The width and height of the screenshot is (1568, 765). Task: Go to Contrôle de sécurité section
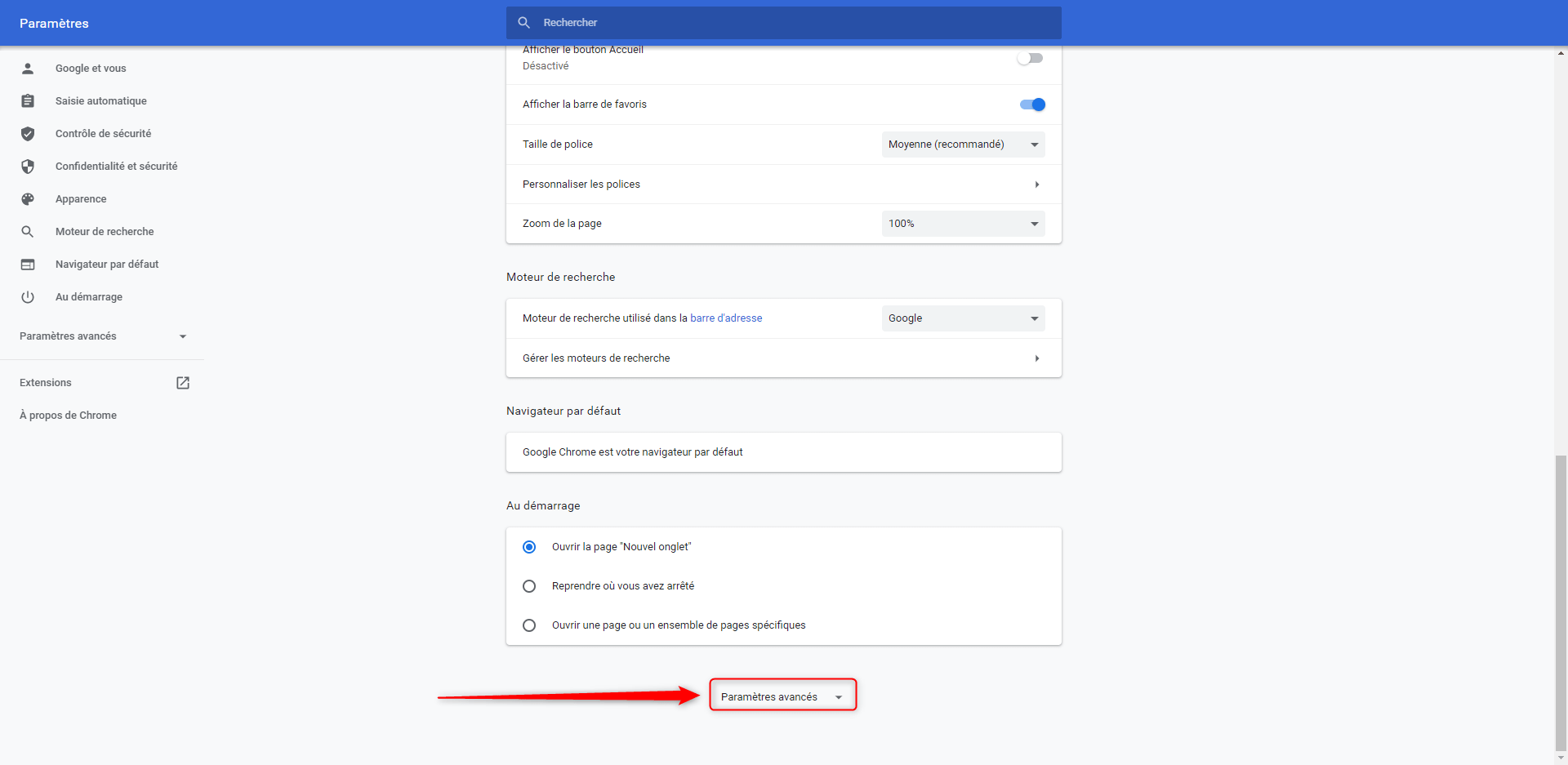click(x=102, y=134)
